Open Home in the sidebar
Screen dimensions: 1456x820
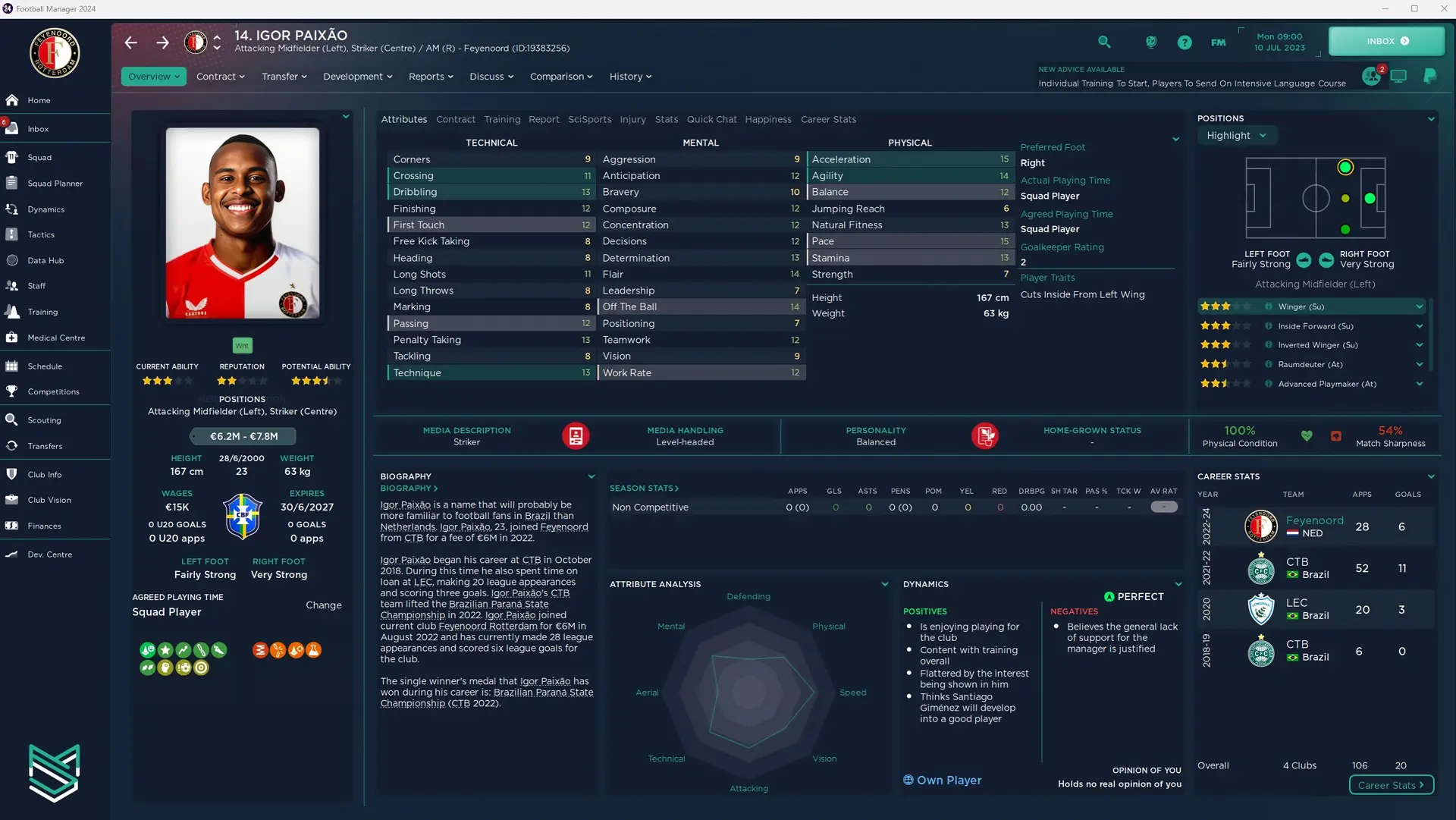click(55, 100)
